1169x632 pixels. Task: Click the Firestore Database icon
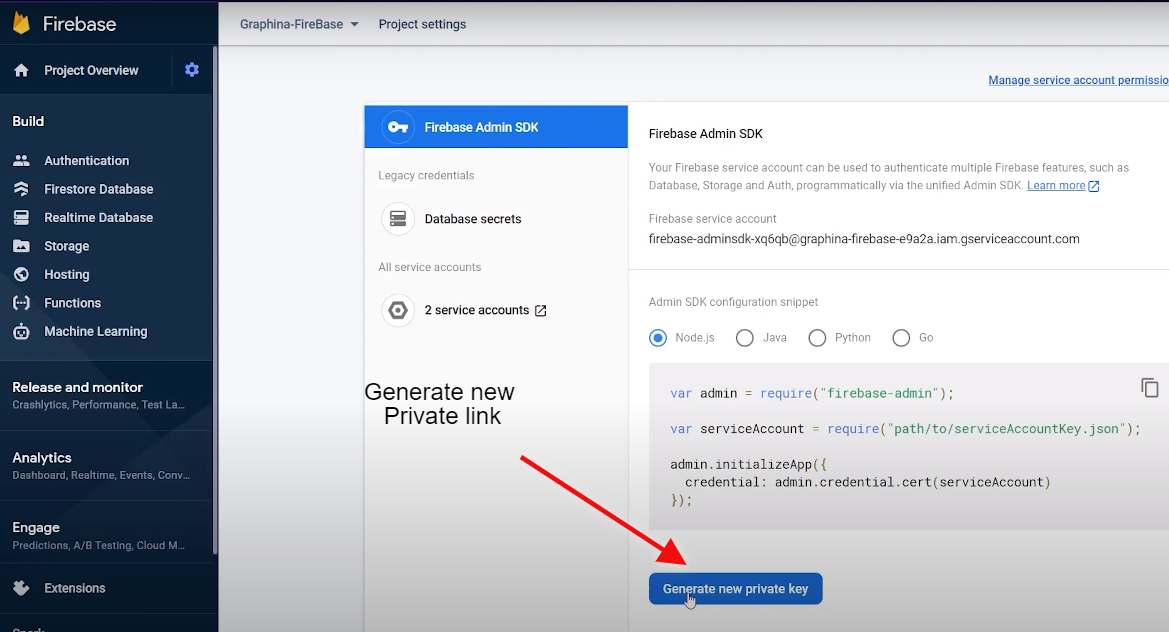tap(22, 189)
